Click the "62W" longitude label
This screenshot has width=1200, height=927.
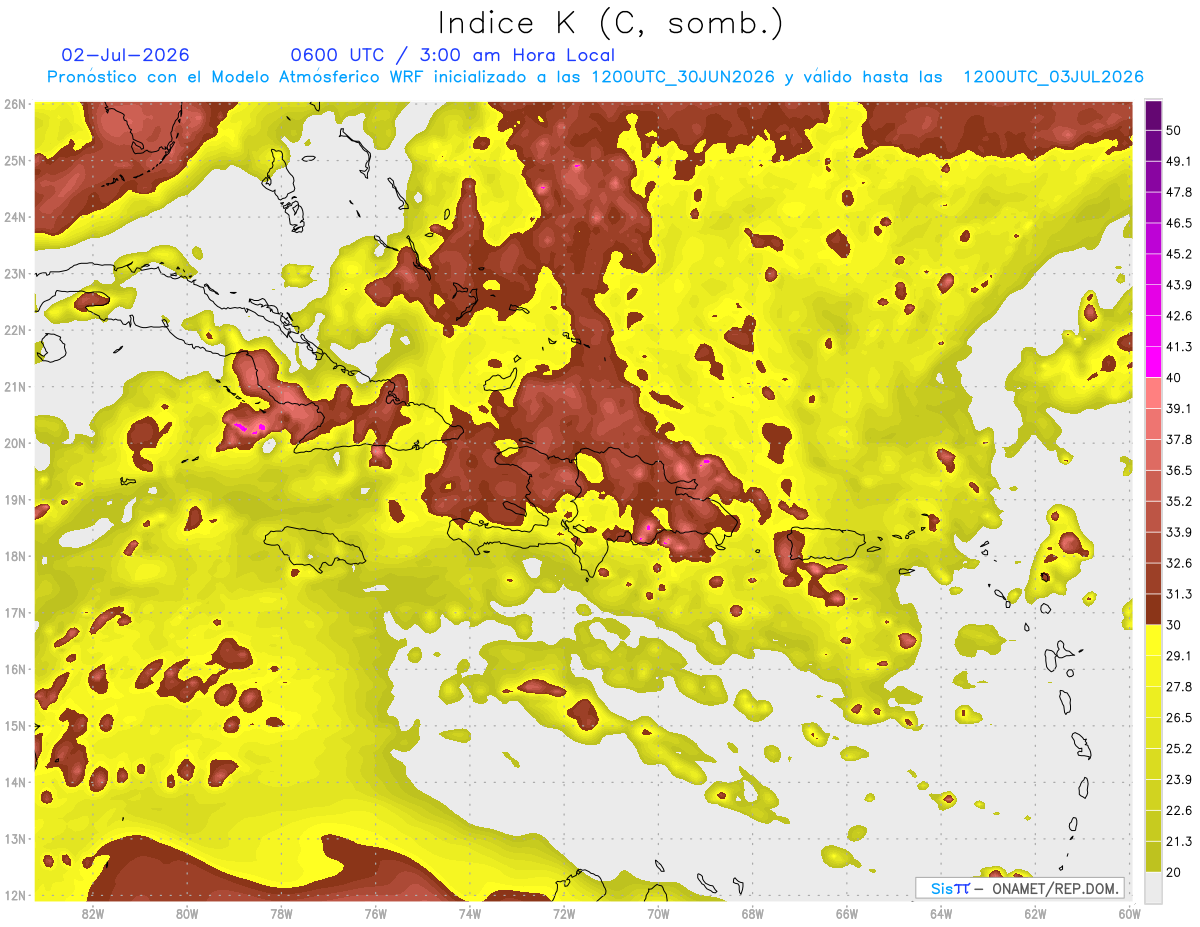1035,914
